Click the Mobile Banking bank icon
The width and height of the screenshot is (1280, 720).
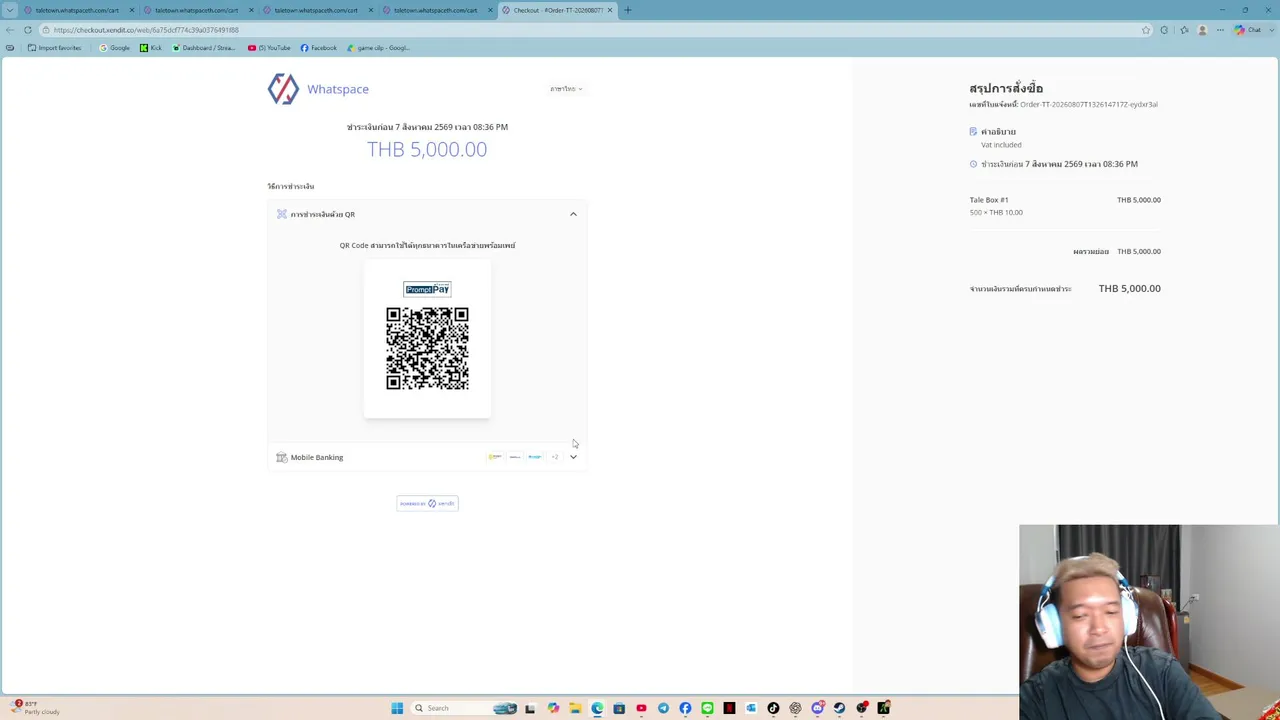282,457
